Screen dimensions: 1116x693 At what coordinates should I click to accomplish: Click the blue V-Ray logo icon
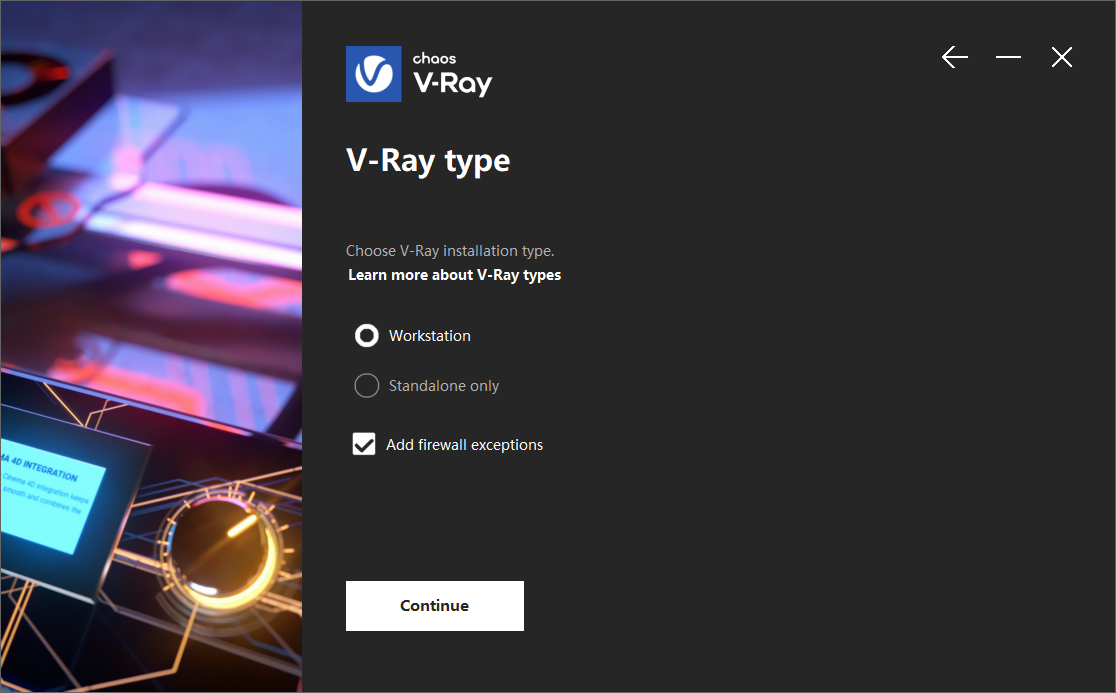pyautogui.click(x=374, y=74)
